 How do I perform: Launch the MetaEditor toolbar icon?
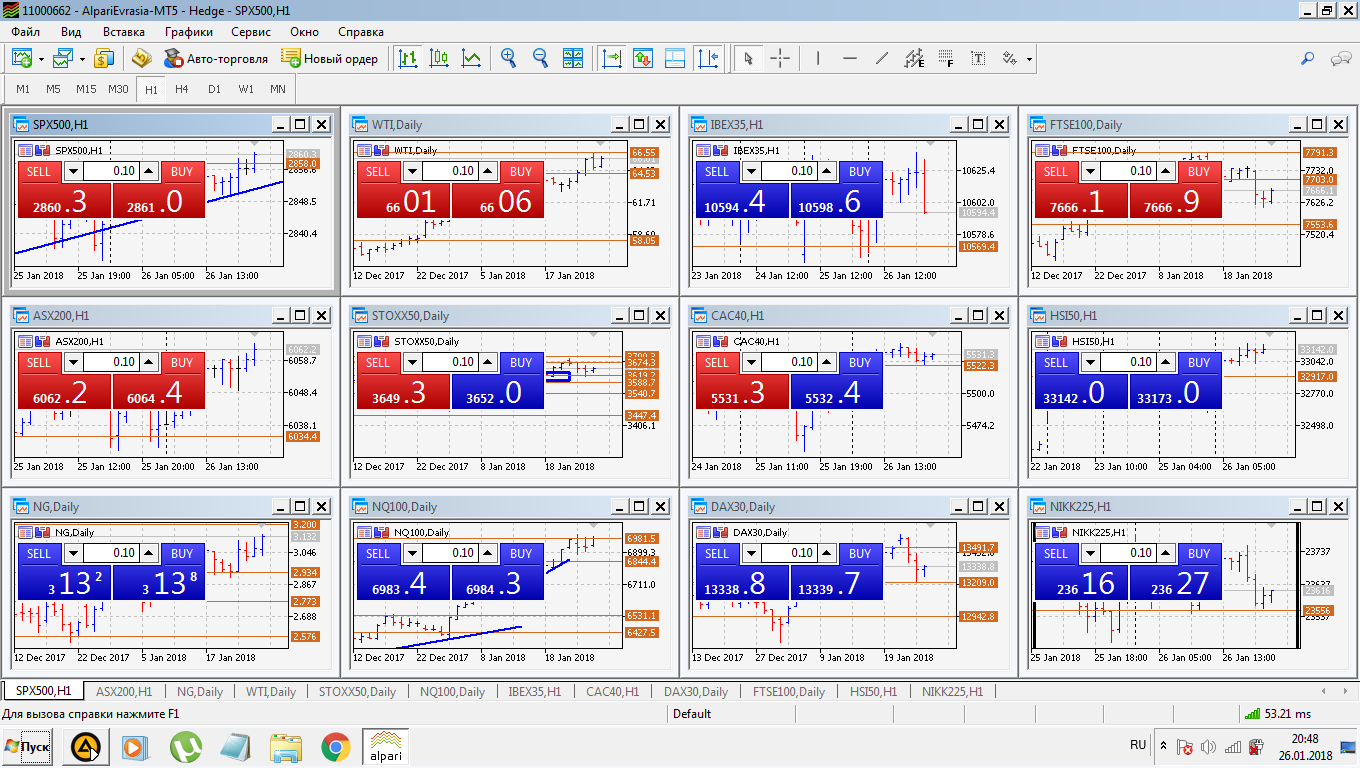142,58
